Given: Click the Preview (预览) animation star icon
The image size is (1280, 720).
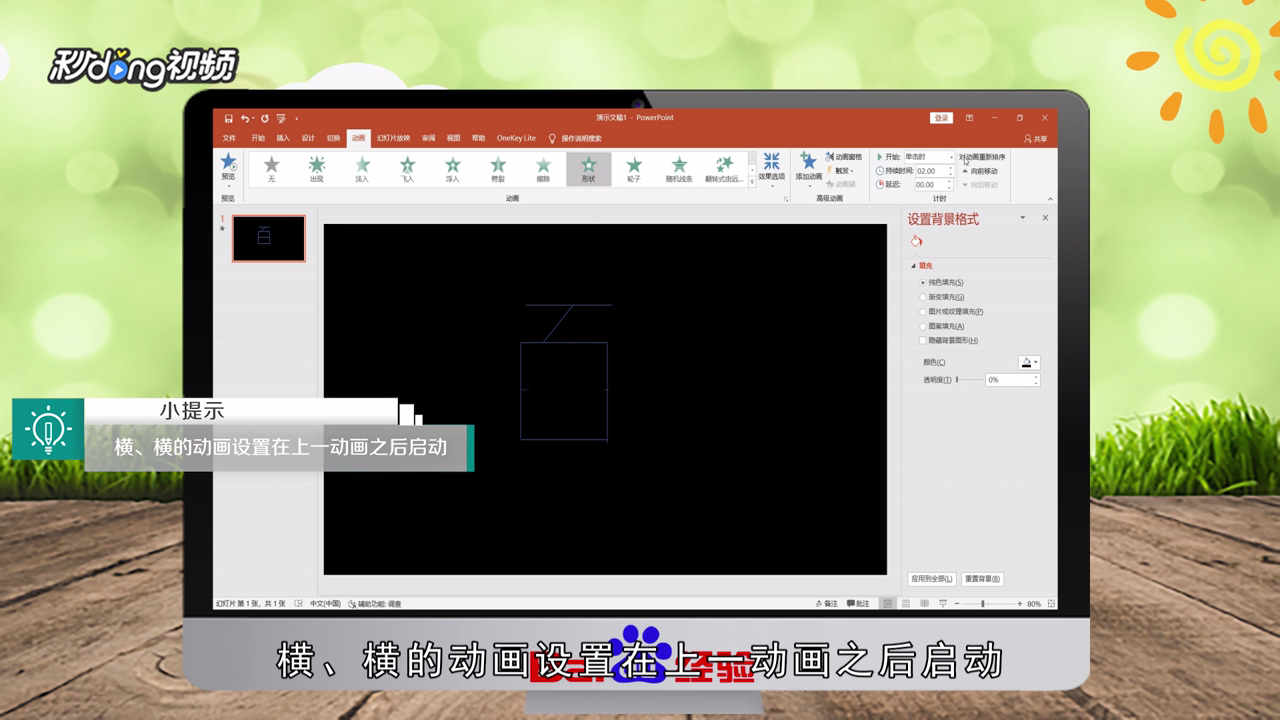Looking at the screenshot, I should coord(228,162).
